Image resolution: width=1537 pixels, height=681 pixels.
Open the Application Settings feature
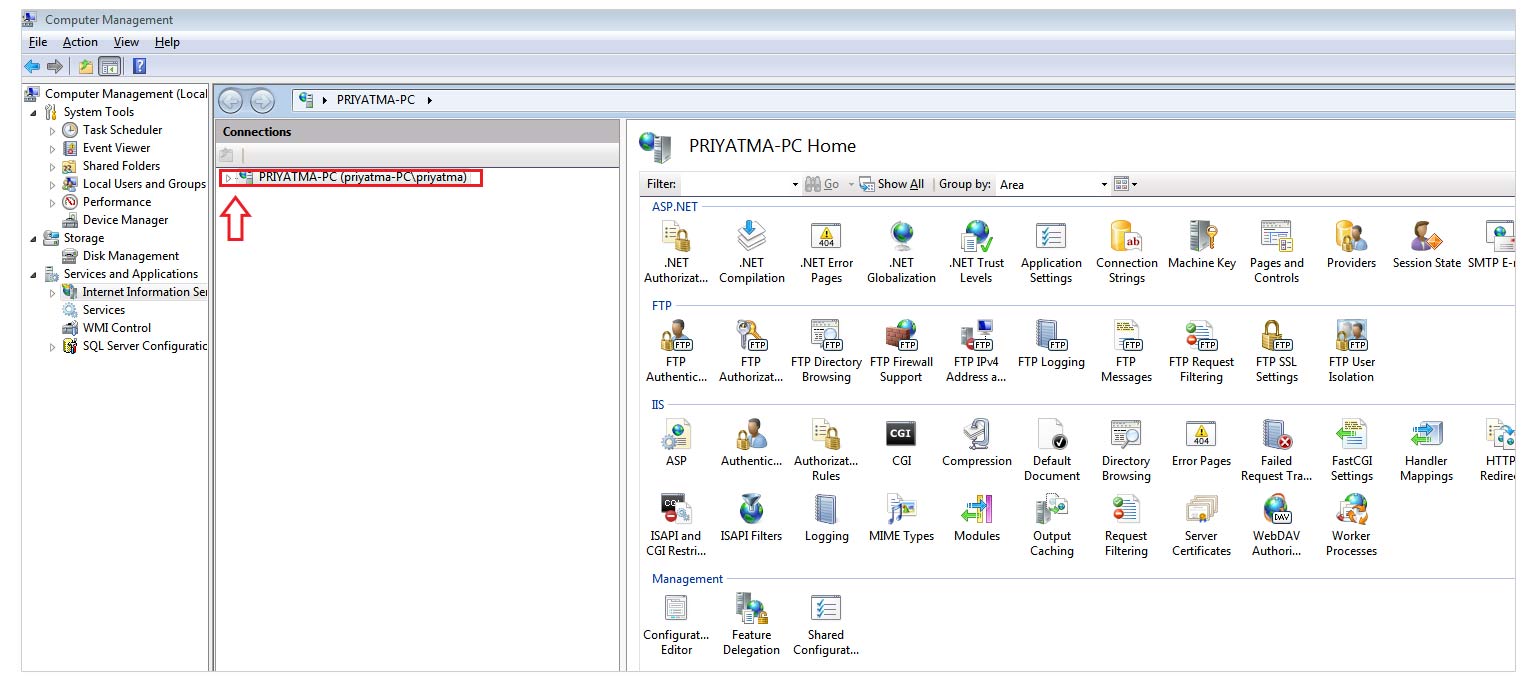click(1051, 252)
